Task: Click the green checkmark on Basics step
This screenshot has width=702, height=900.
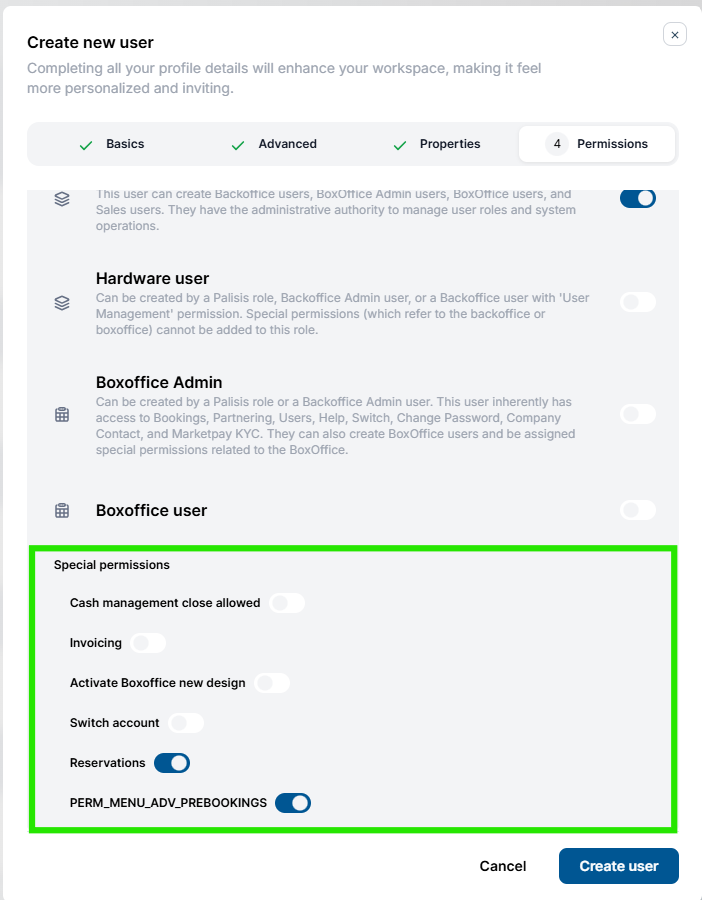Action: tap(86, 145)
